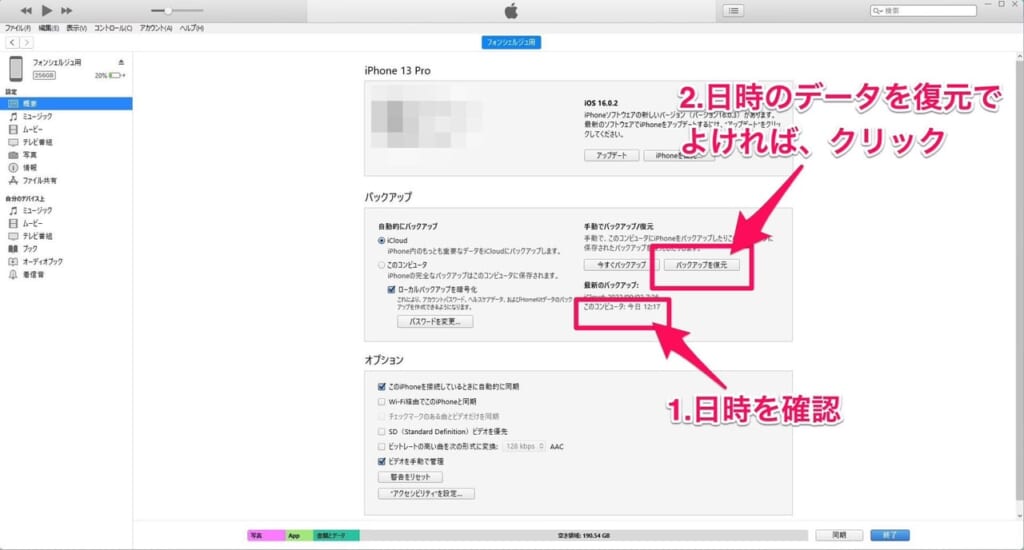1024x550 pixels.
Task: Enable the convert higher bitrate songs checkbox
Action: point(382,447)
